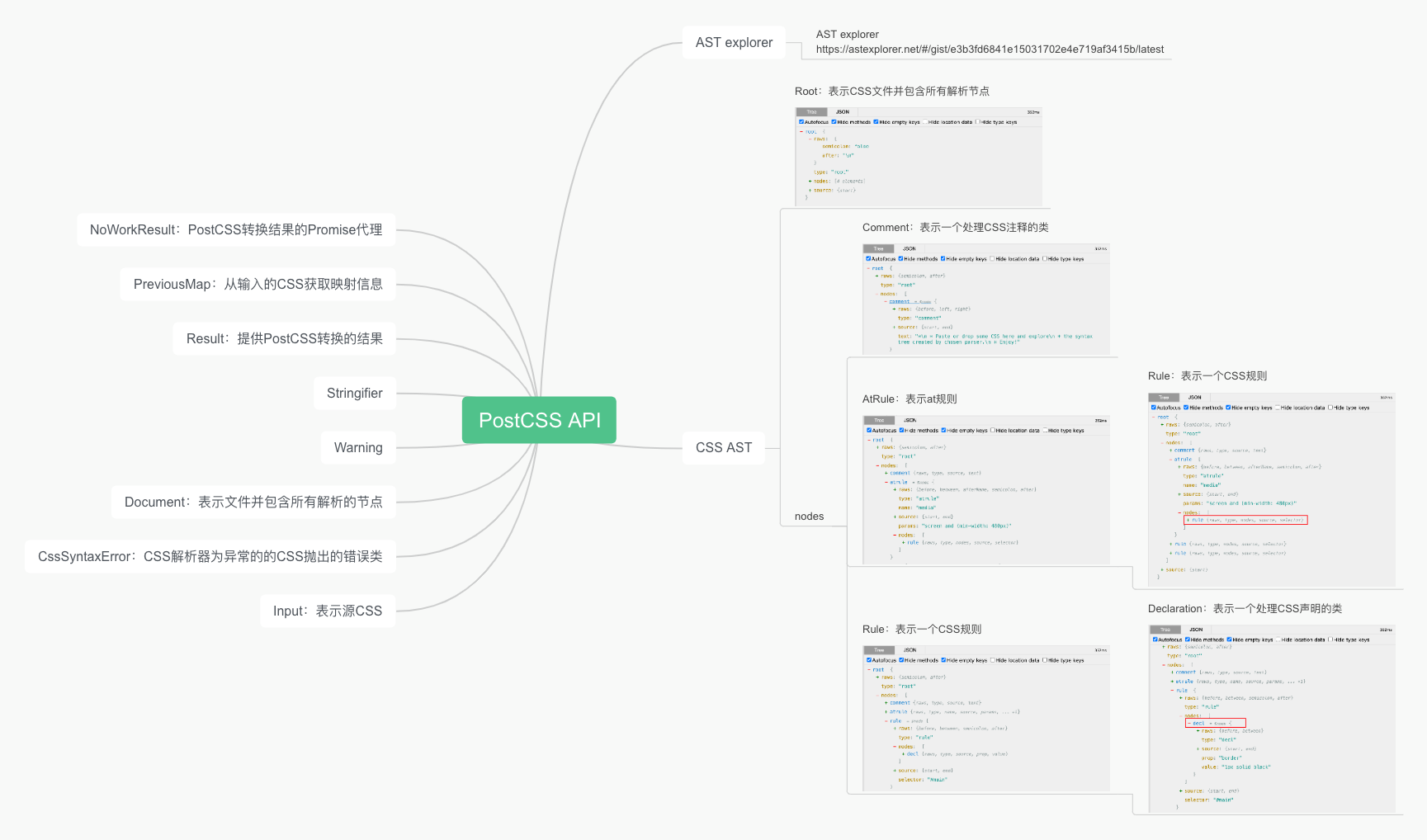Toggle Hide location data in Comment screenshot
The height and width of the screenshot is (840, 1427).
click(x=992, y=259)
